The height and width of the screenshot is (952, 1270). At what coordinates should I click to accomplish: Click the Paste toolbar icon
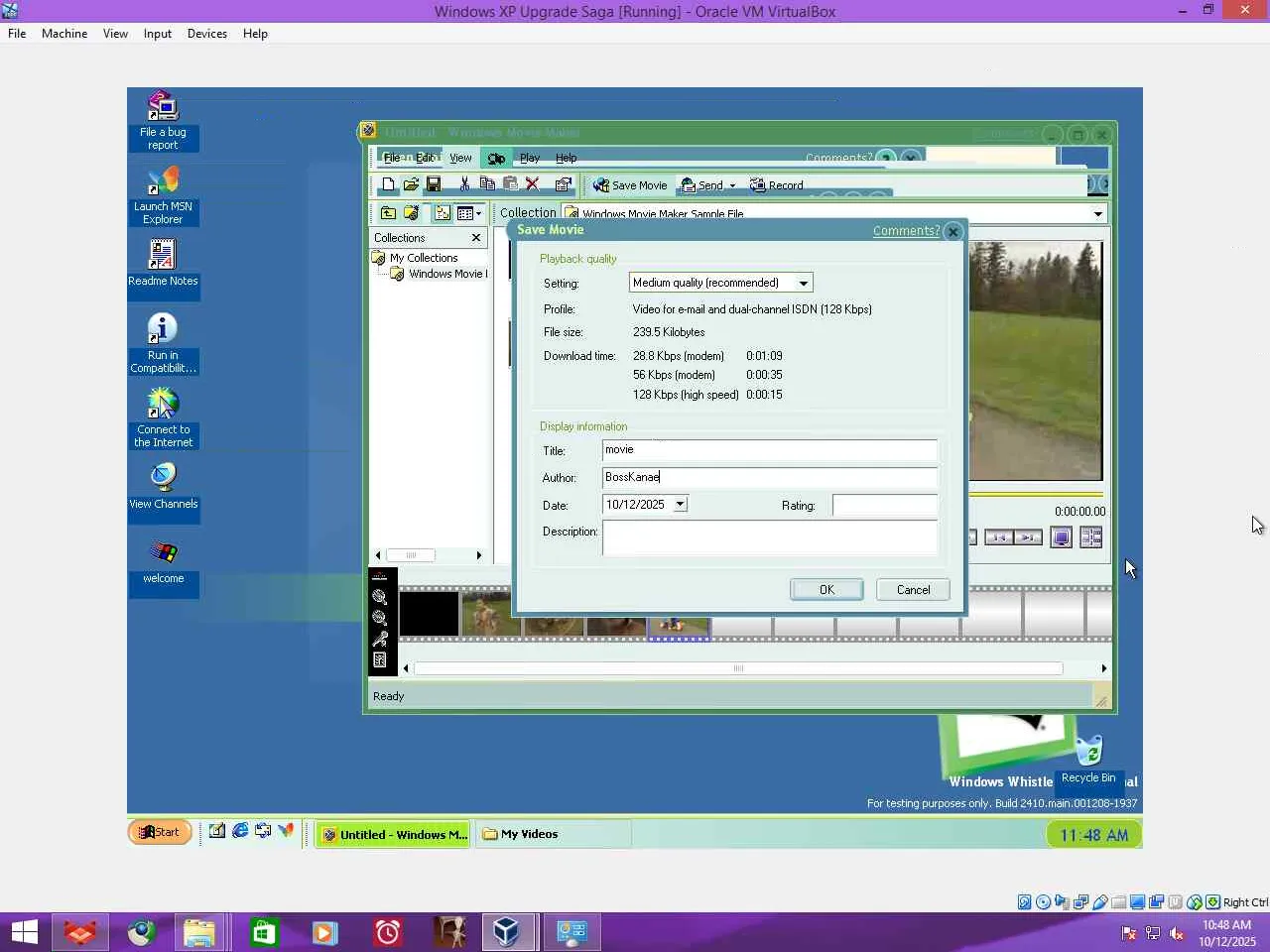510,184
